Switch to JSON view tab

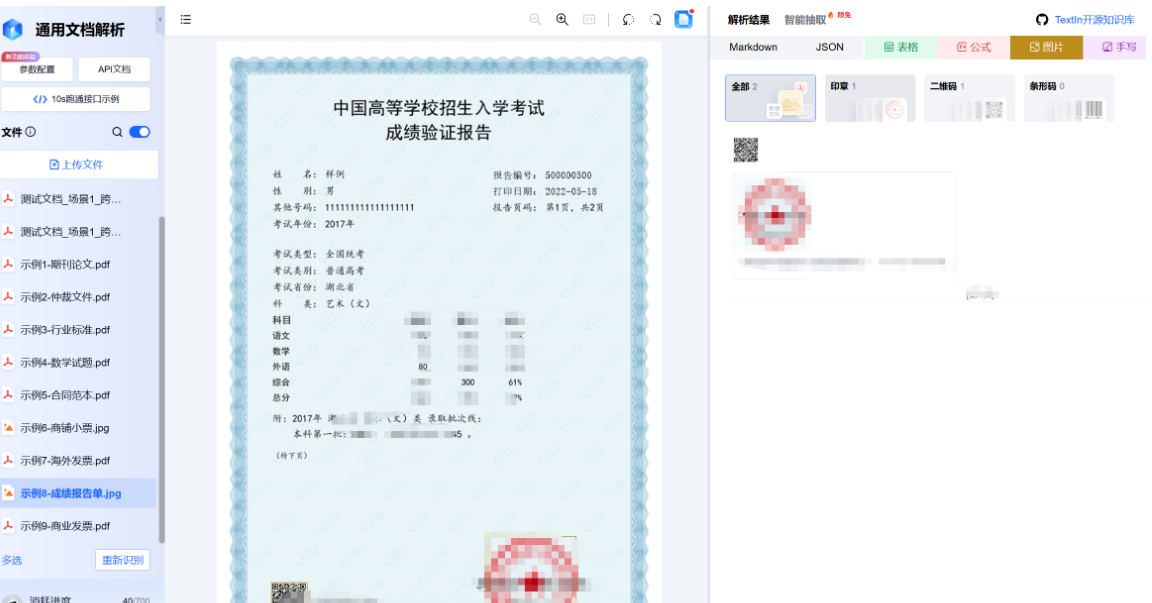click(x=829, y=47)
